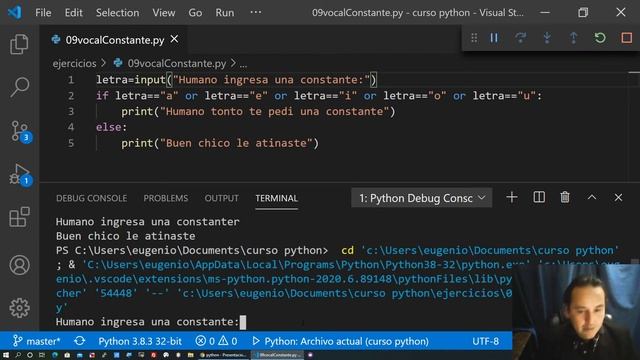Click the ejercicios breadcrumb folder
The width and height of the screenshot is (640, 360).
coord(74,64)
